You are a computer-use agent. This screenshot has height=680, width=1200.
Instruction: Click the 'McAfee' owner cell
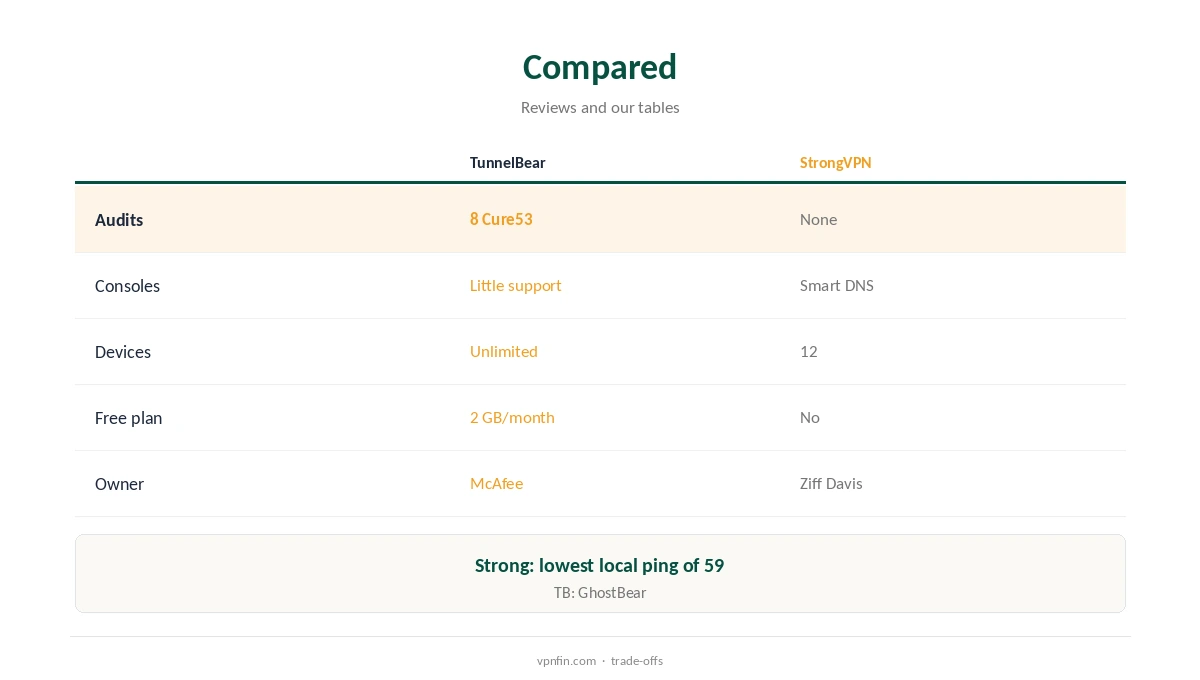[x=496, y=483]
